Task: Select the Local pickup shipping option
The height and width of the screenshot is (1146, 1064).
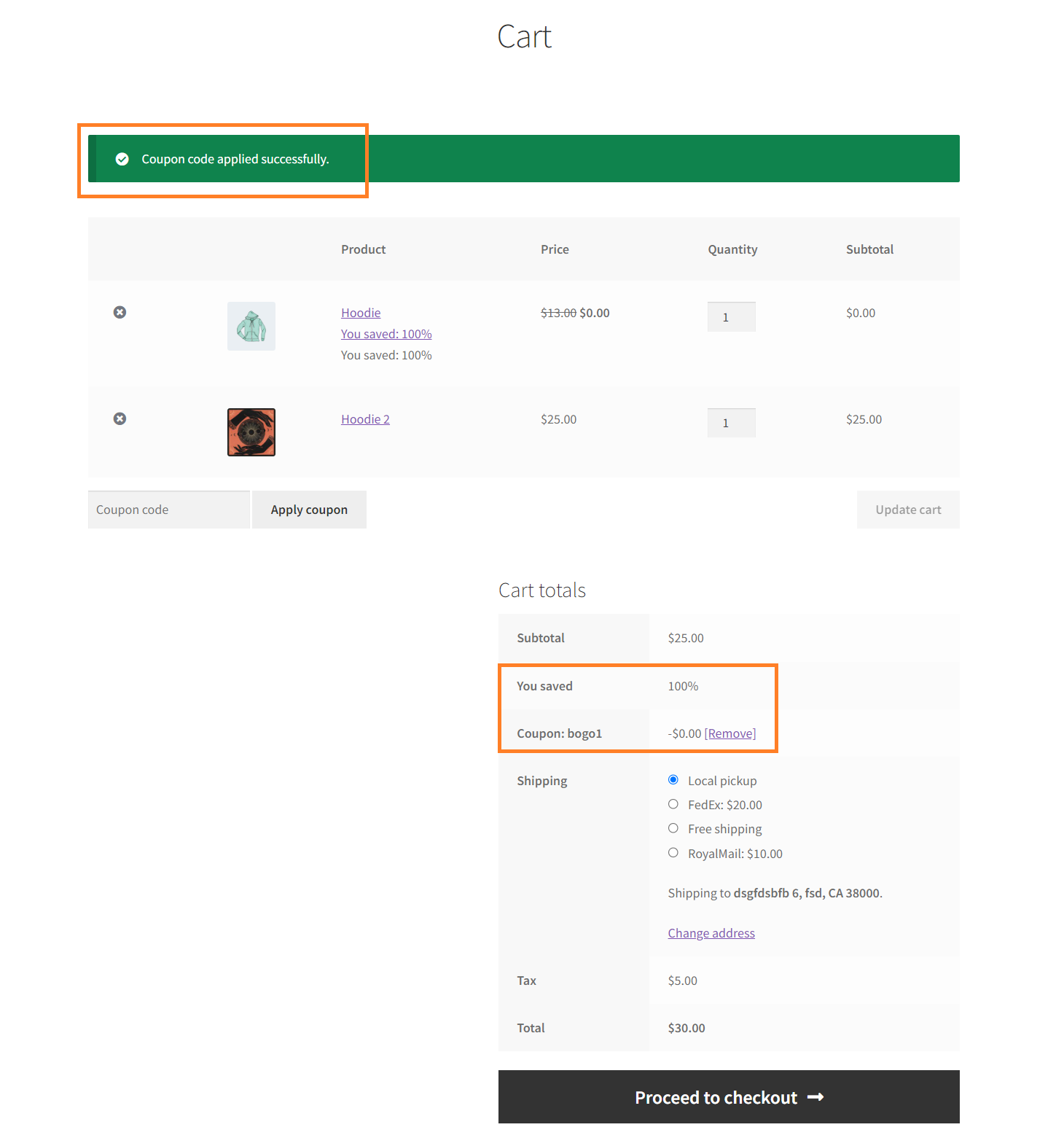Action: 673,780
